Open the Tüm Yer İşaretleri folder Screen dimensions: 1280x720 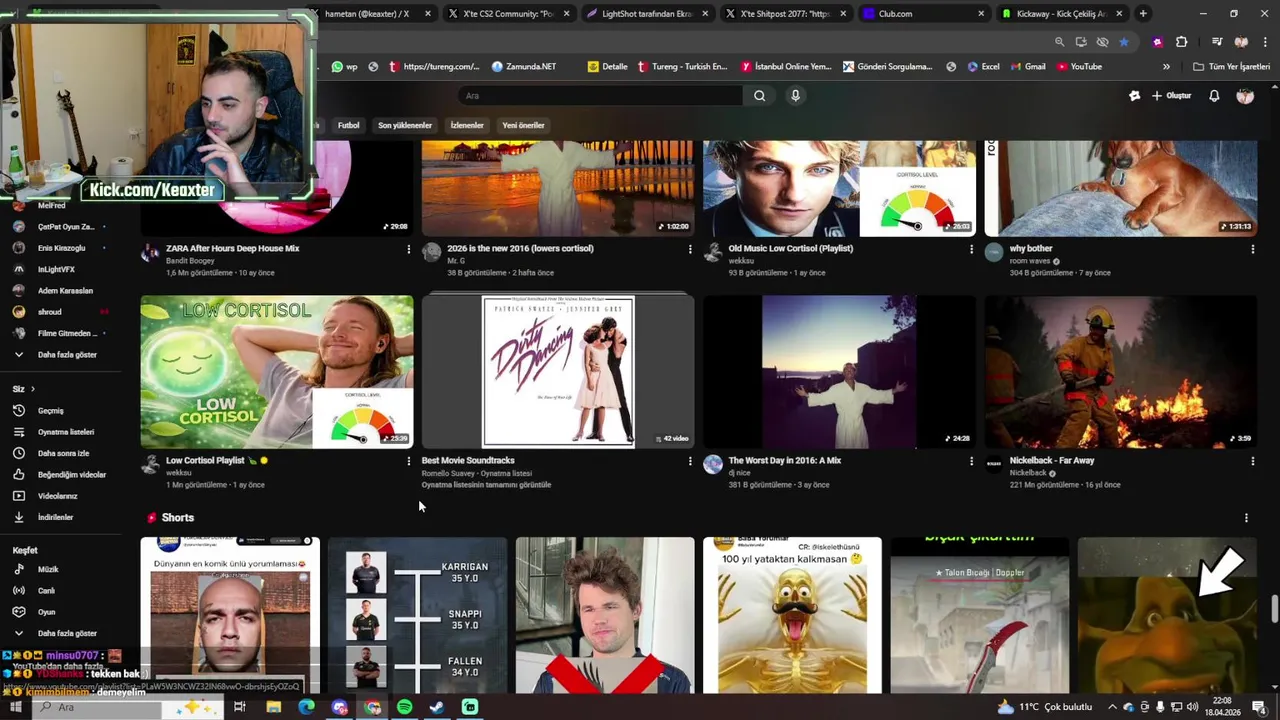[x=1231, y=67]
